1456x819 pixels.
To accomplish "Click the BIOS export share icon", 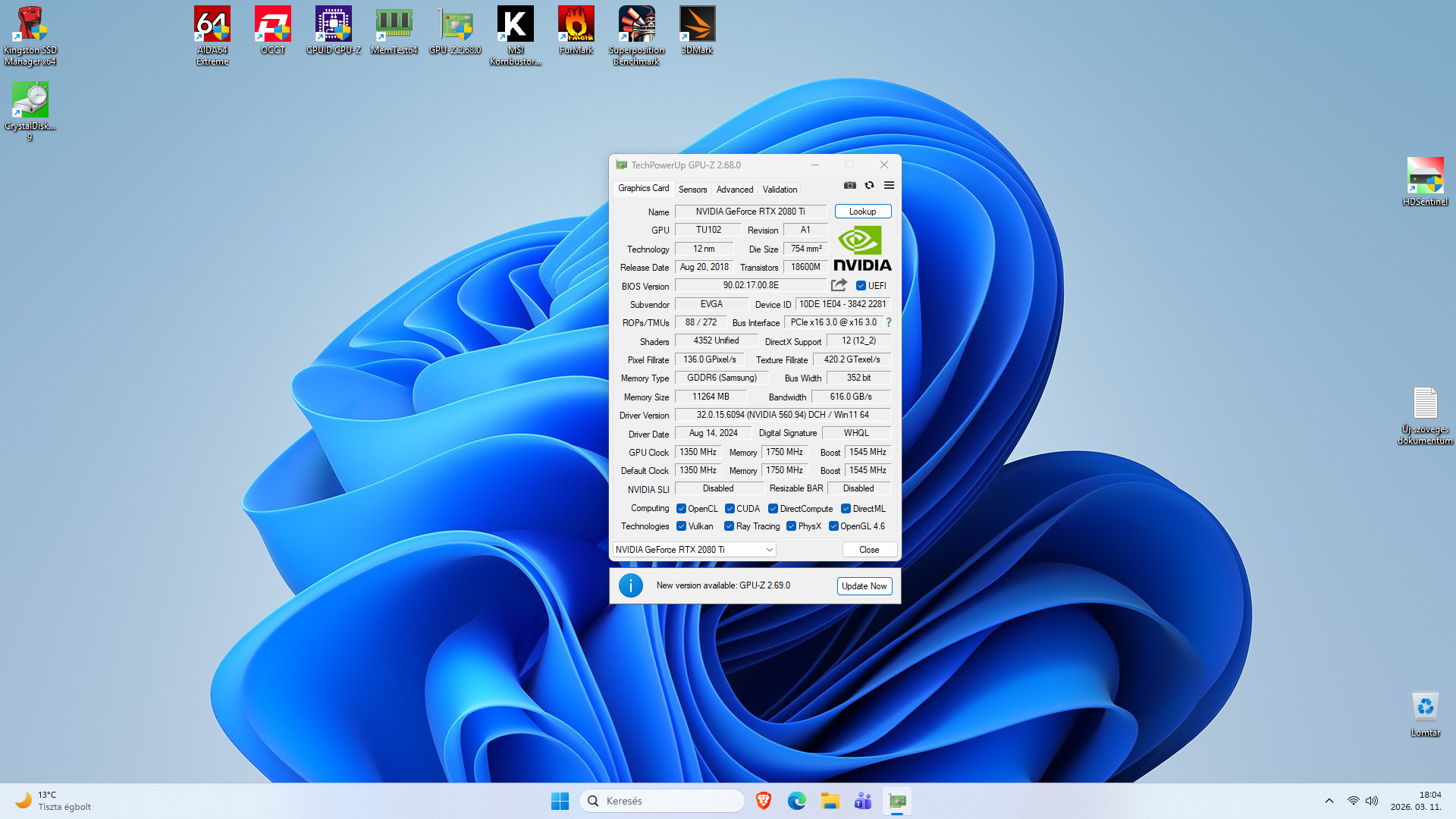I will [x=839, y=285].
